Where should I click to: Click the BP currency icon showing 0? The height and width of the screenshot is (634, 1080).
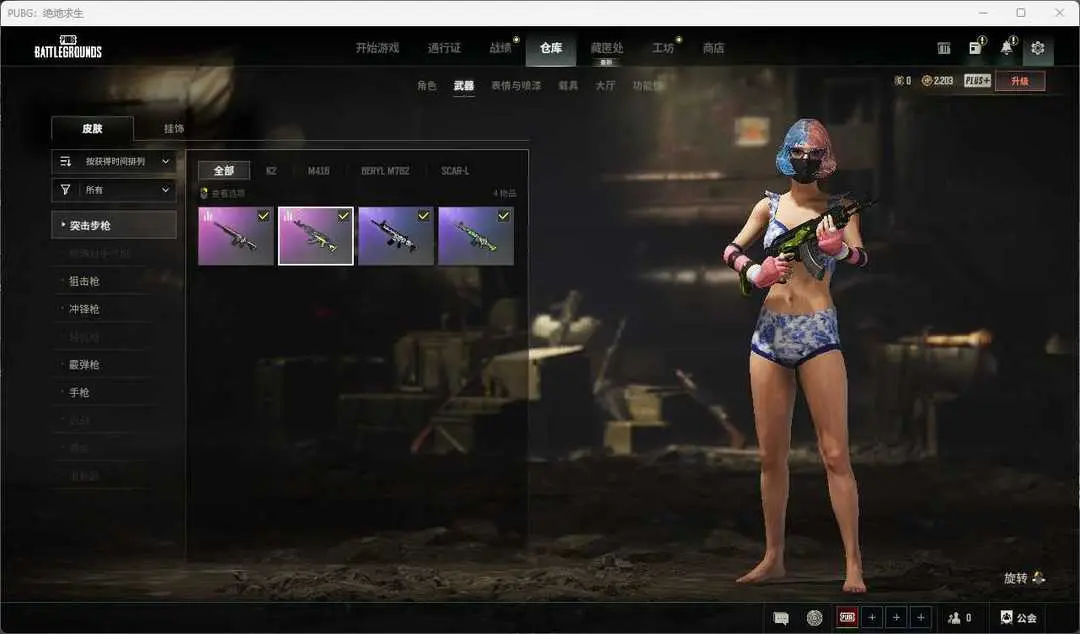click(898, 81)
